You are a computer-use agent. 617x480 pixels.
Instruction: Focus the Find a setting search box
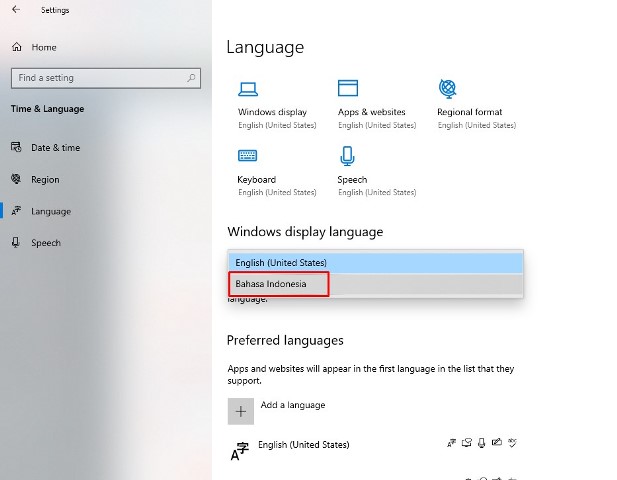pos(106,78)
